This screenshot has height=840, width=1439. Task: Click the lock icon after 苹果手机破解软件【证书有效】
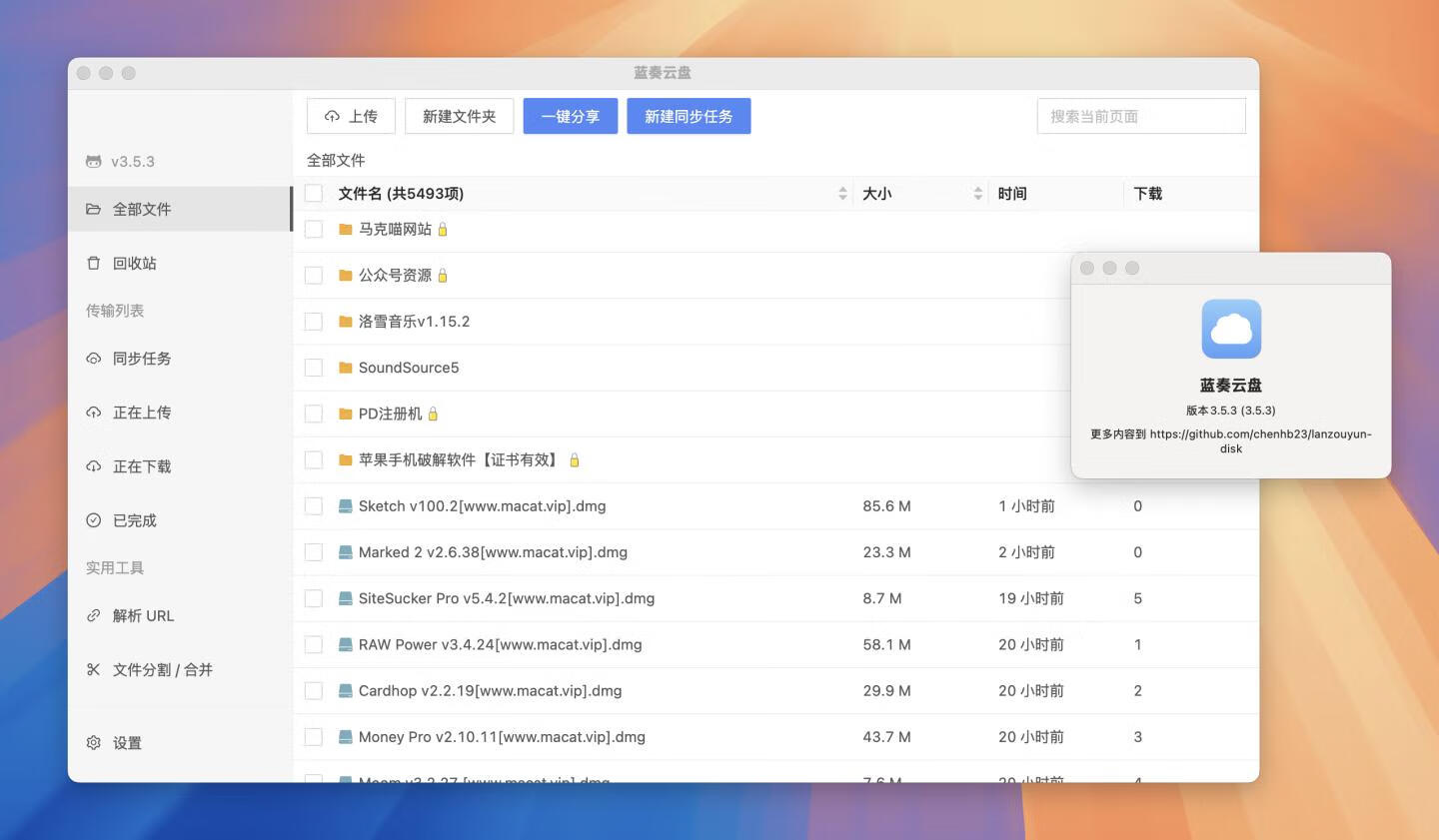(575, 460)
